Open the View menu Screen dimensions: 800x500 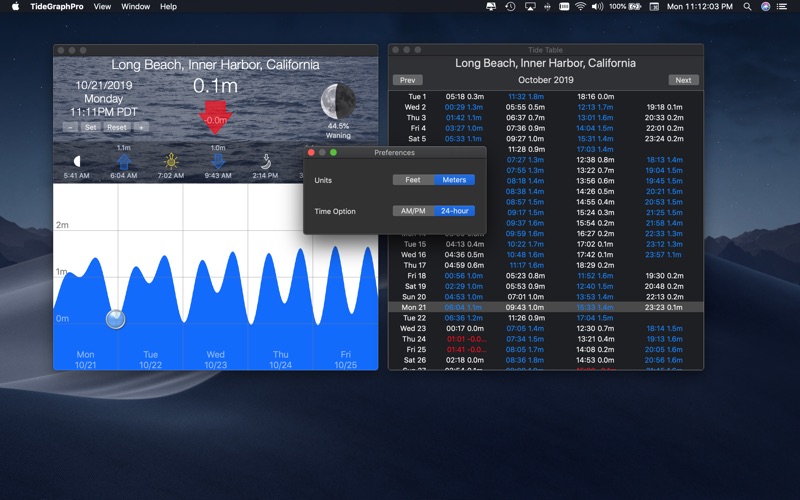pyautogui.click(x=102, y=7)
